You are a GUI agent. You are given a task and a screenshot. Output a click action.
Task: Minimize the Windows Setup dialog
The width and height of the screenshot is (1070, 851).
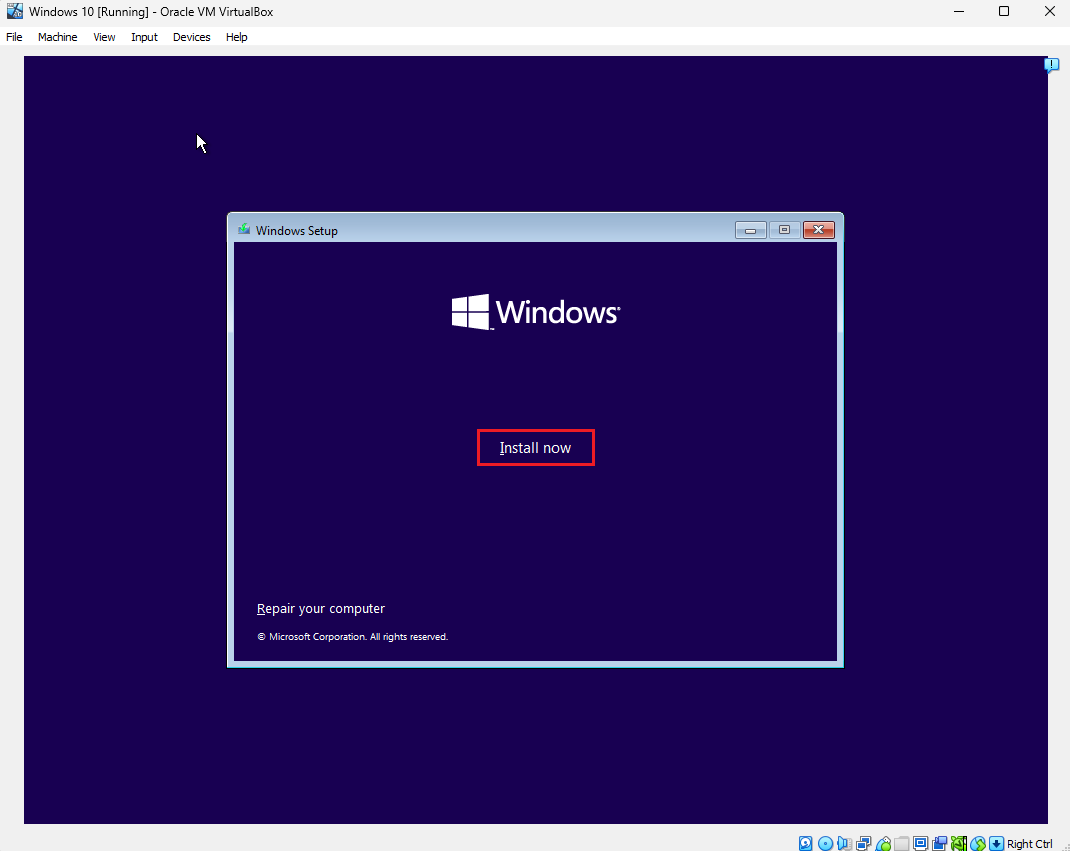tap(751, 230)
